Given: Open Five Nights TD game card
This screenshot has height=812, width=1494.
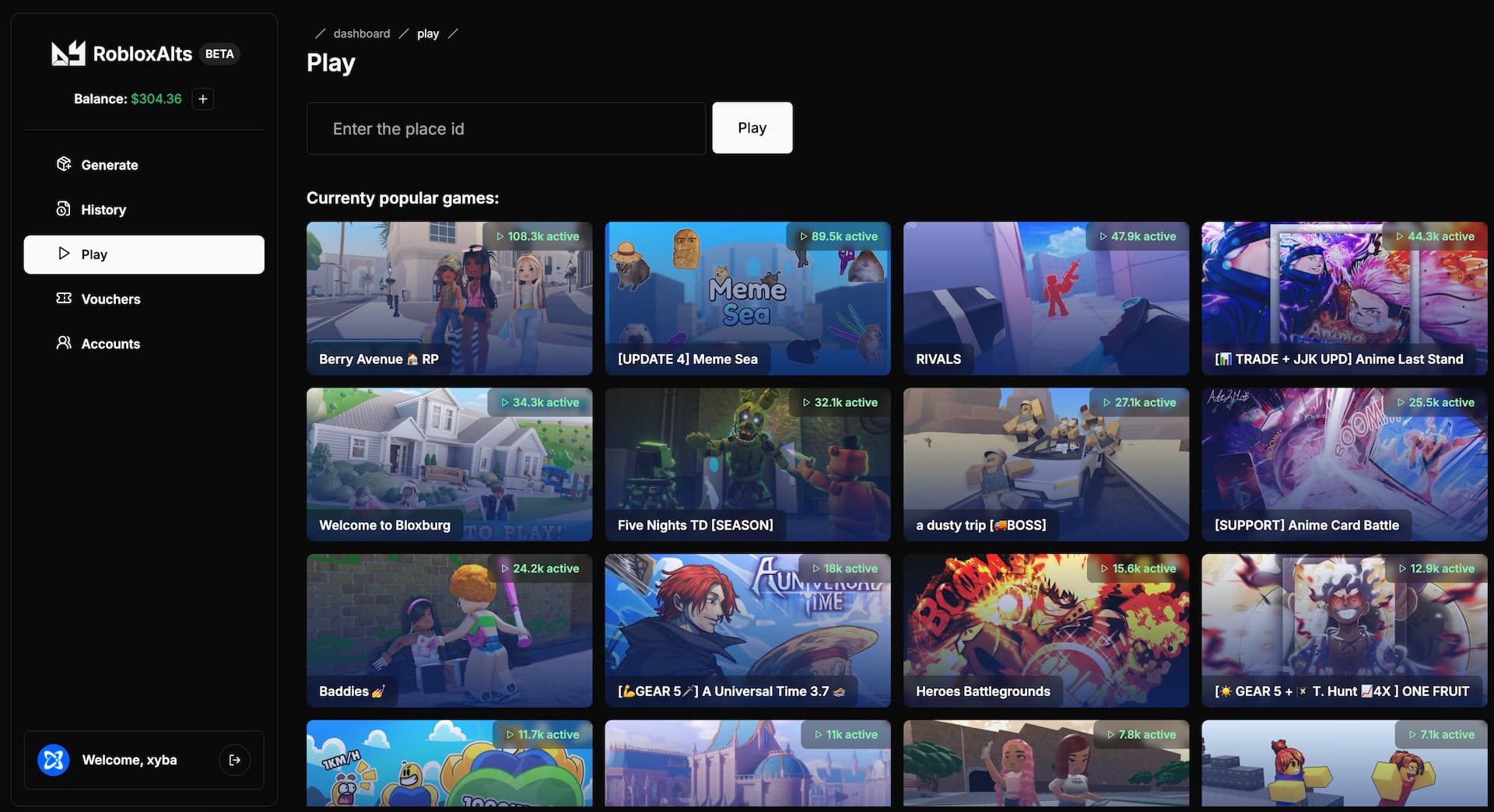Looking at the screenshot, I should [748, 464].
